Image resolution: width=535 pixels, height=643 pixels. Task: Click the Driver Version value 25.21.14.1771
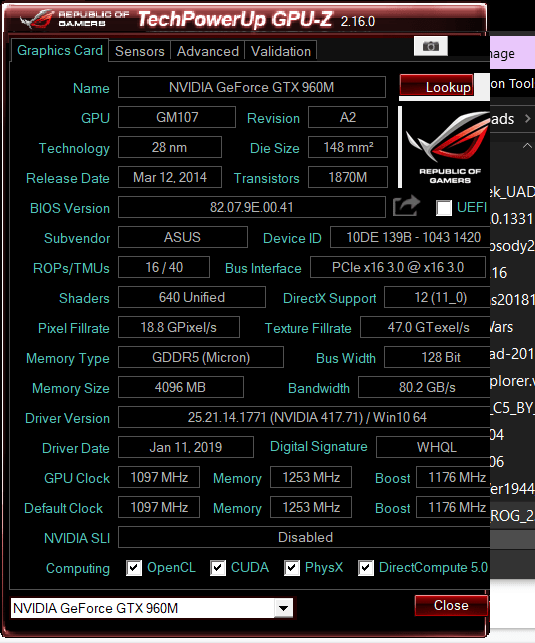click(304, 417)
